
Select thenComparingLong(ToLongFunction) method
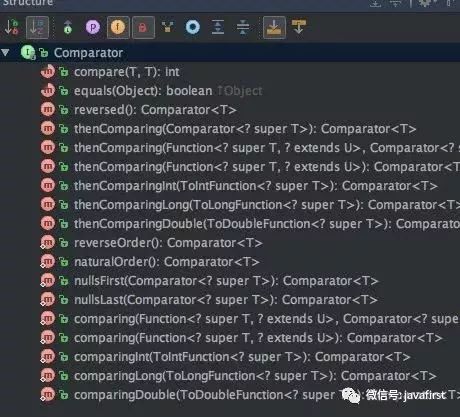point(267,205)
